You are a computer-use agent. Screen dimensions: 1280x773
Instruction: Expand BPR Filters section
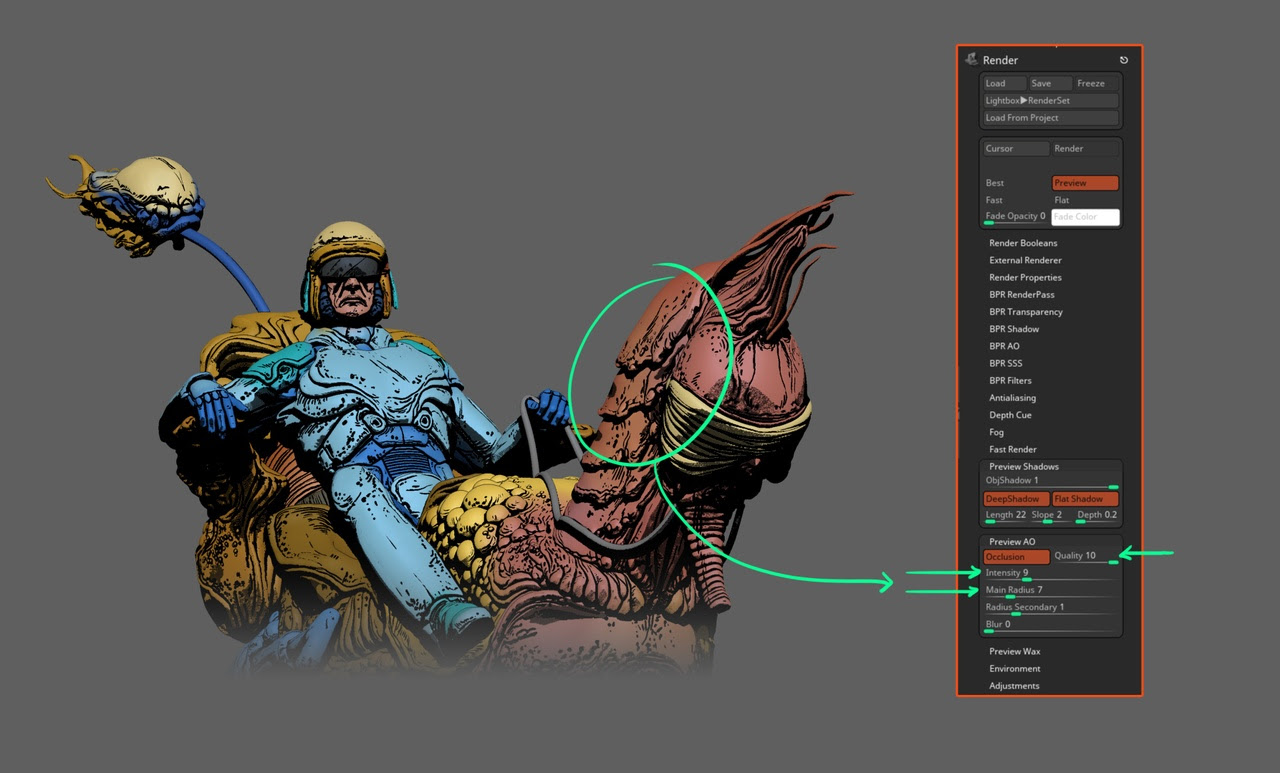click(x=1010, y=381)
